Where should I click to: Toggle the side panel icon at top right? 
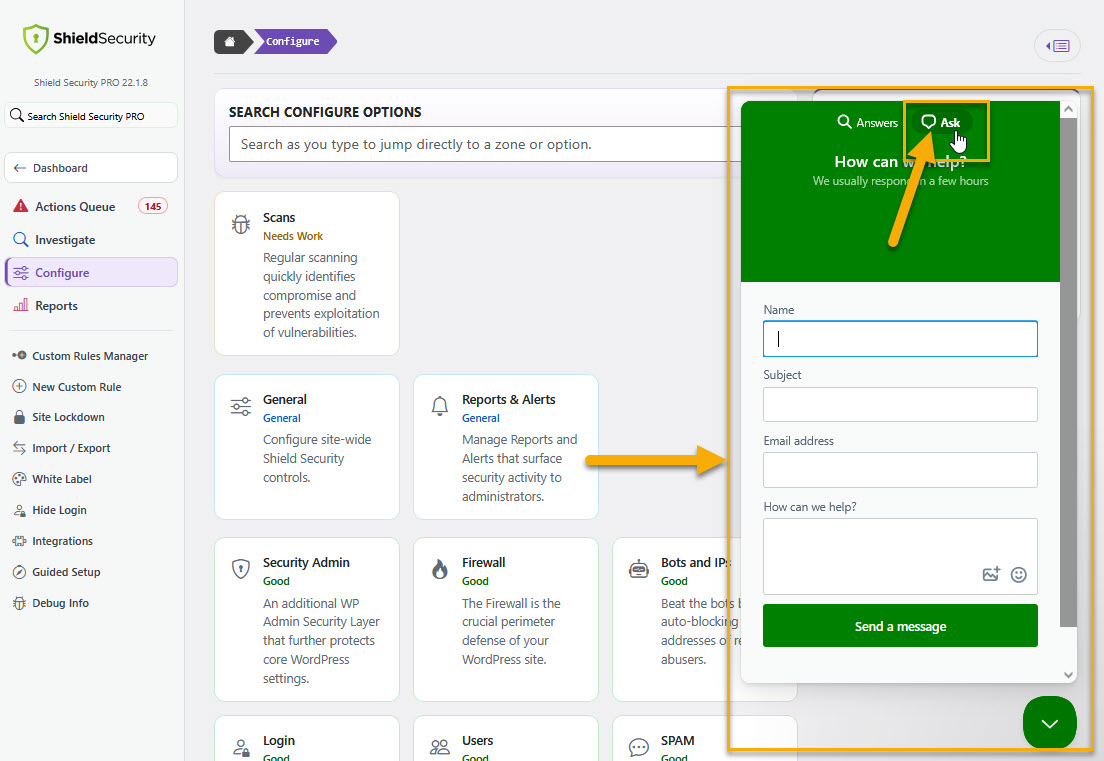point(1057,46)
